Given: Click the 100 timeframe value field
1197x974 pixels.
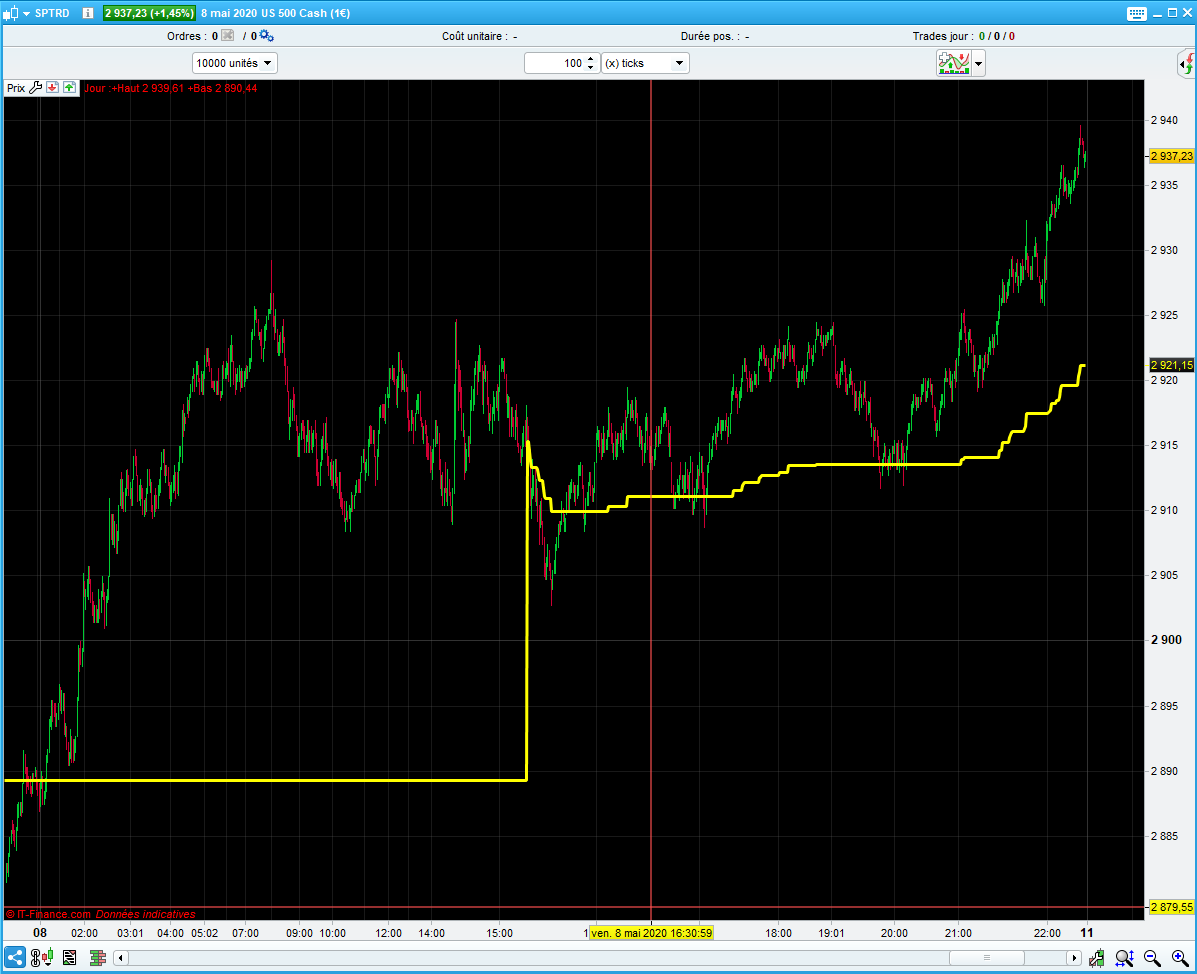Looking at the screenshot, I should 555,63.
